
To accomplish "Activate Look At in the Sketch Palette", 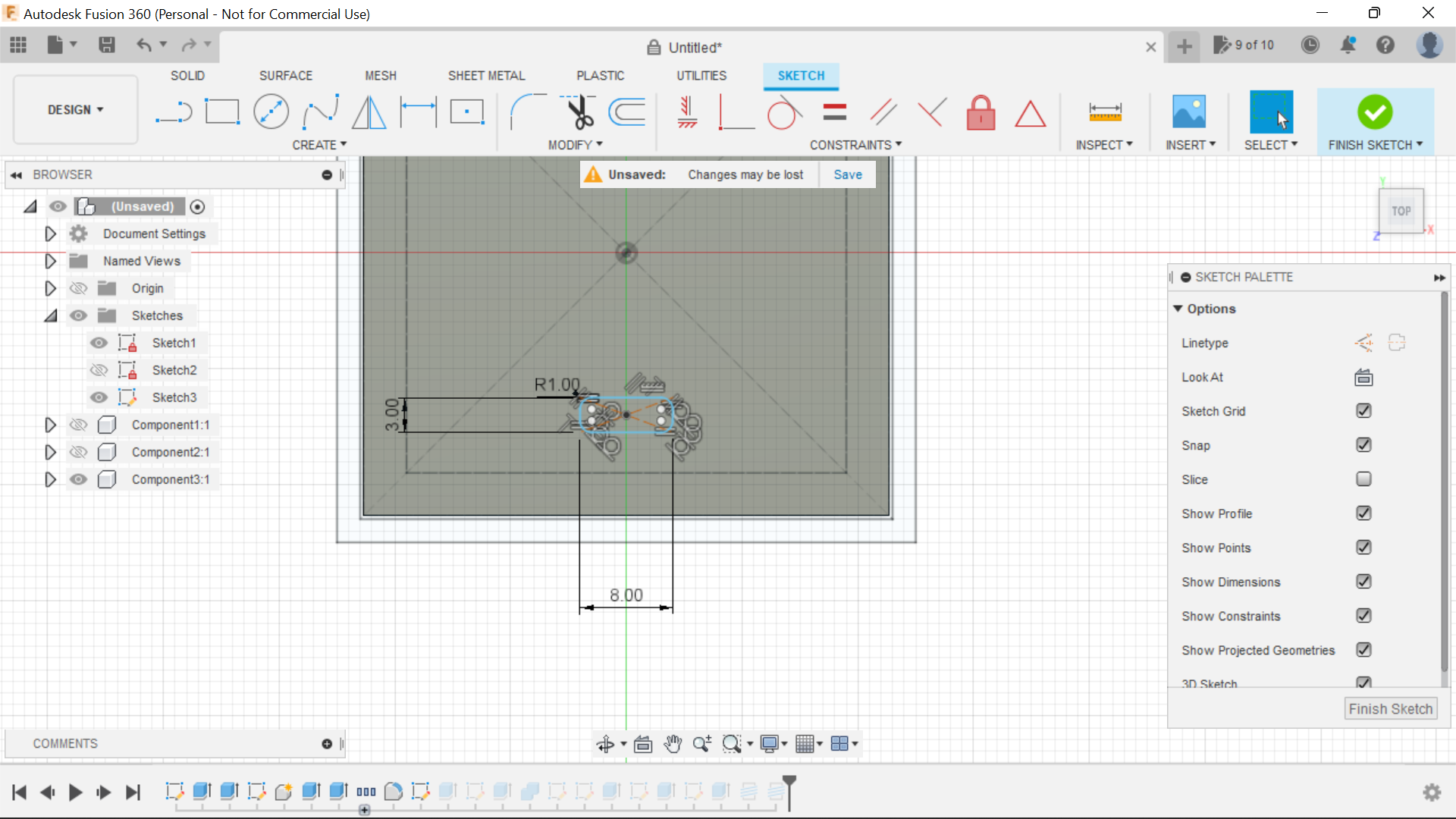I will click(x=1363, y=377).
